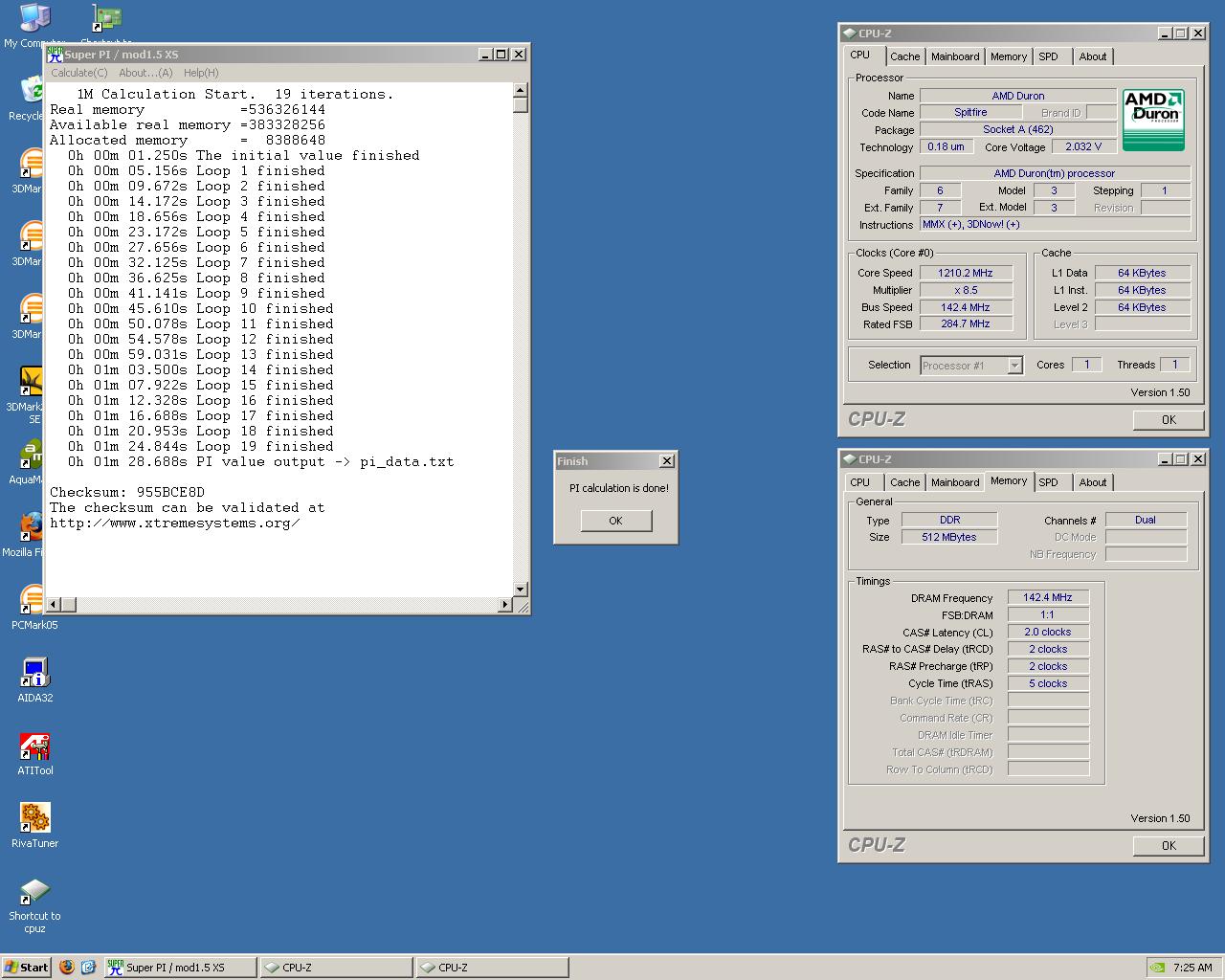Click the Rated FSB 284.7 MHz field
1225x980 pixels.
(966, 323)
